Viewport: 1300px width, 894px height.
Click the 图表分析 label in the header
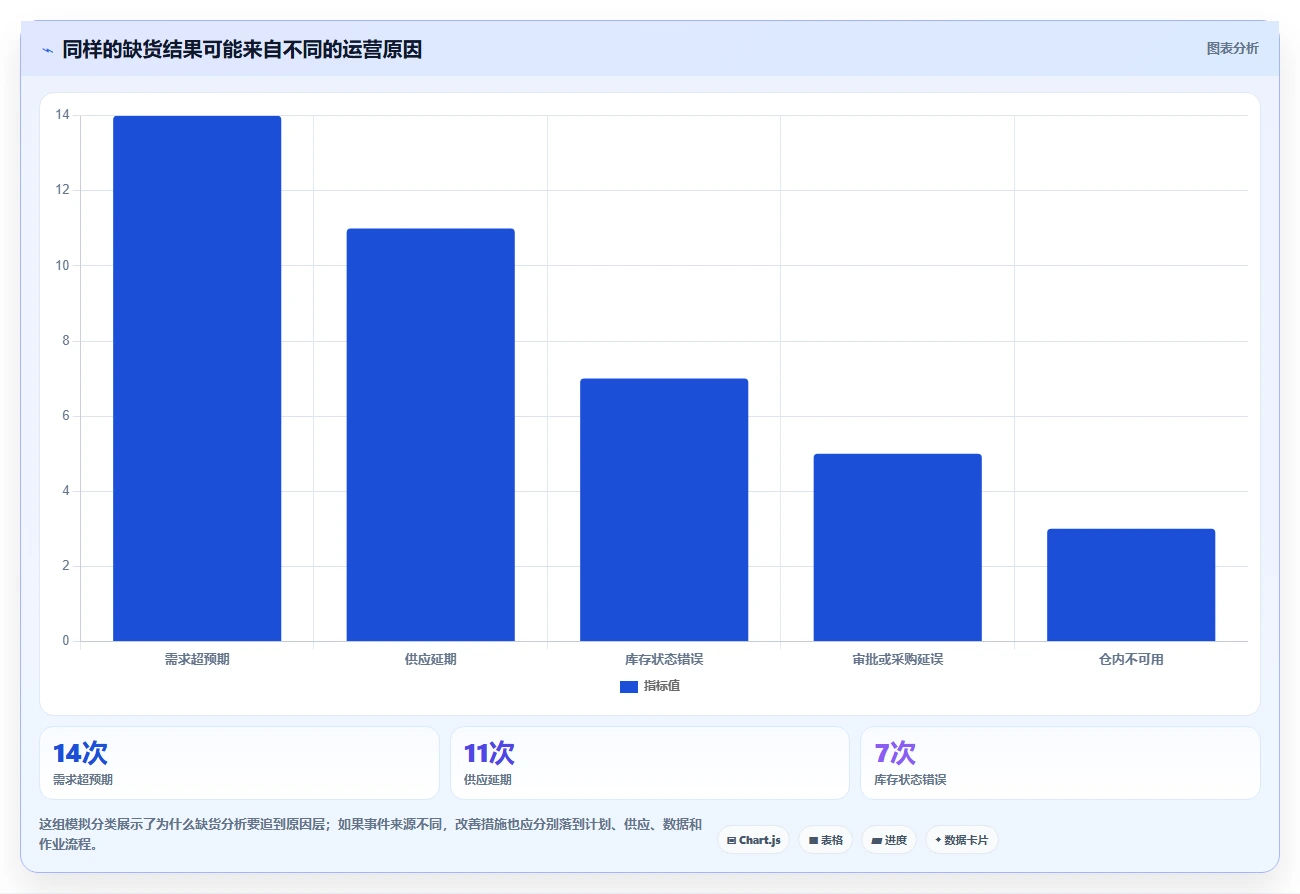coord(1232,48)
